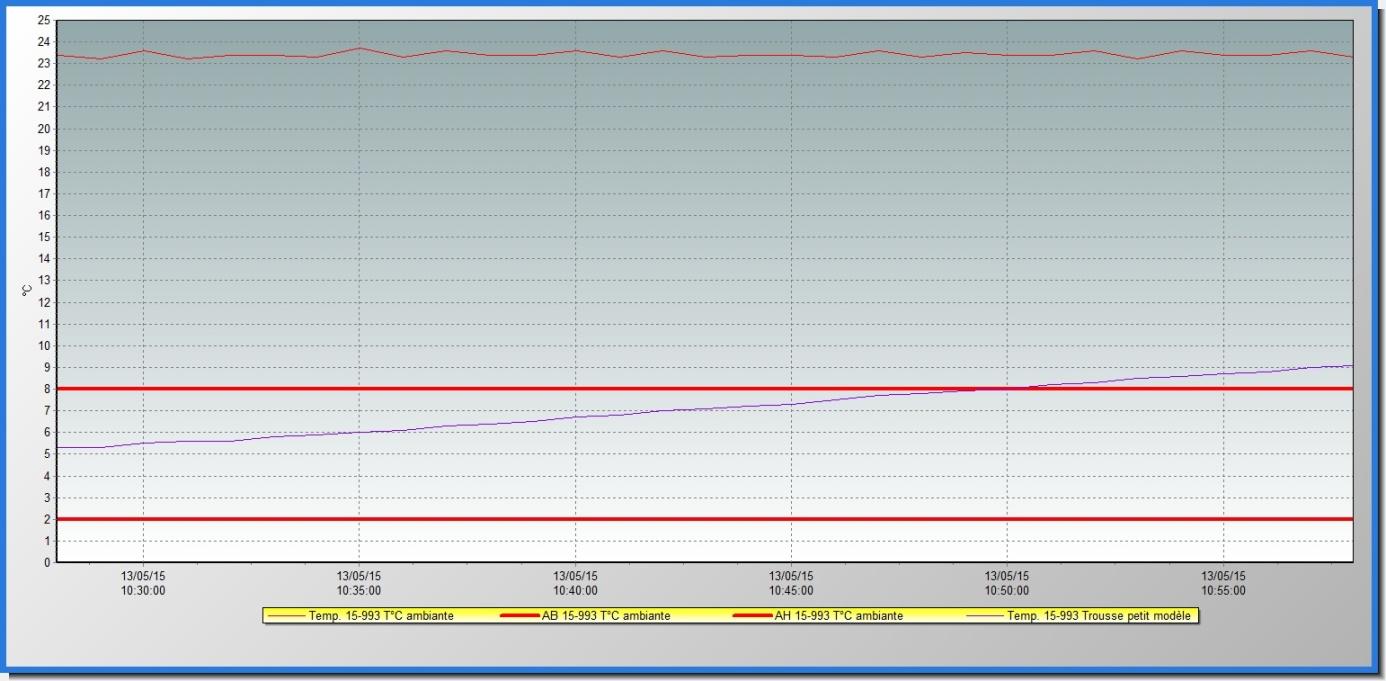Click the 10 value on the temperature axis
1386x681 pixels.
[43, 345]
